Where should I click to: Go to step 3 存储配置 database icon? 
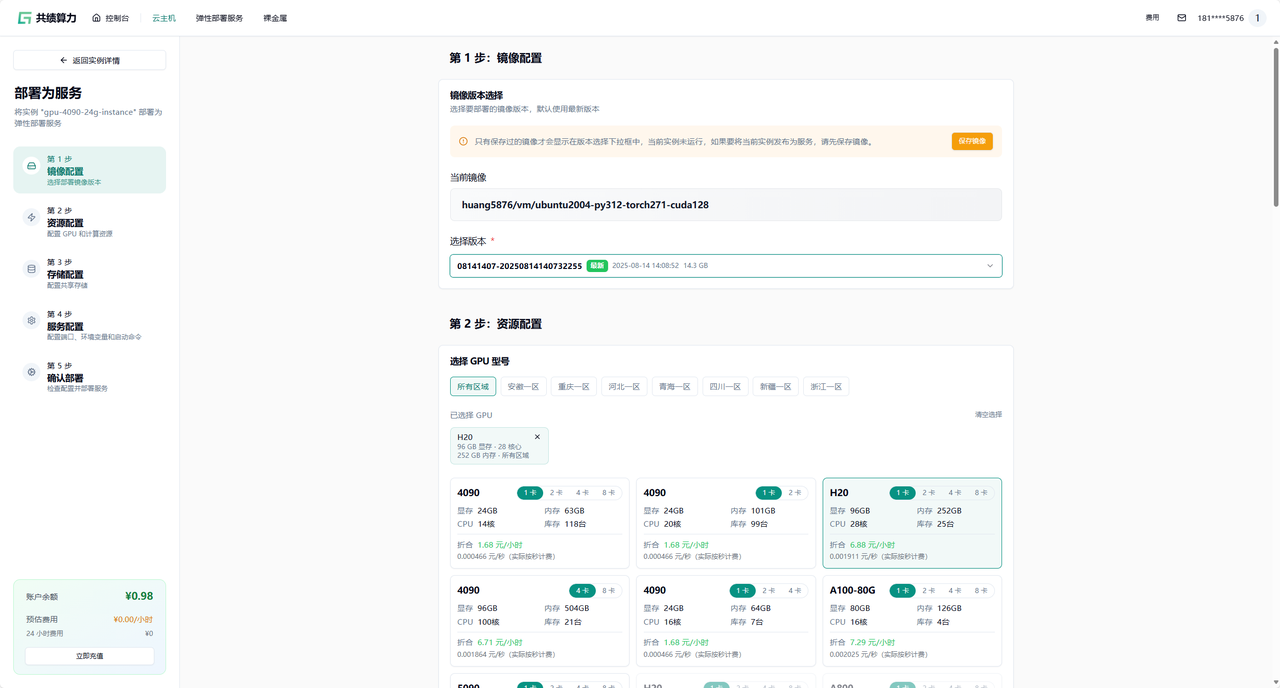click(x=31, y=269)
